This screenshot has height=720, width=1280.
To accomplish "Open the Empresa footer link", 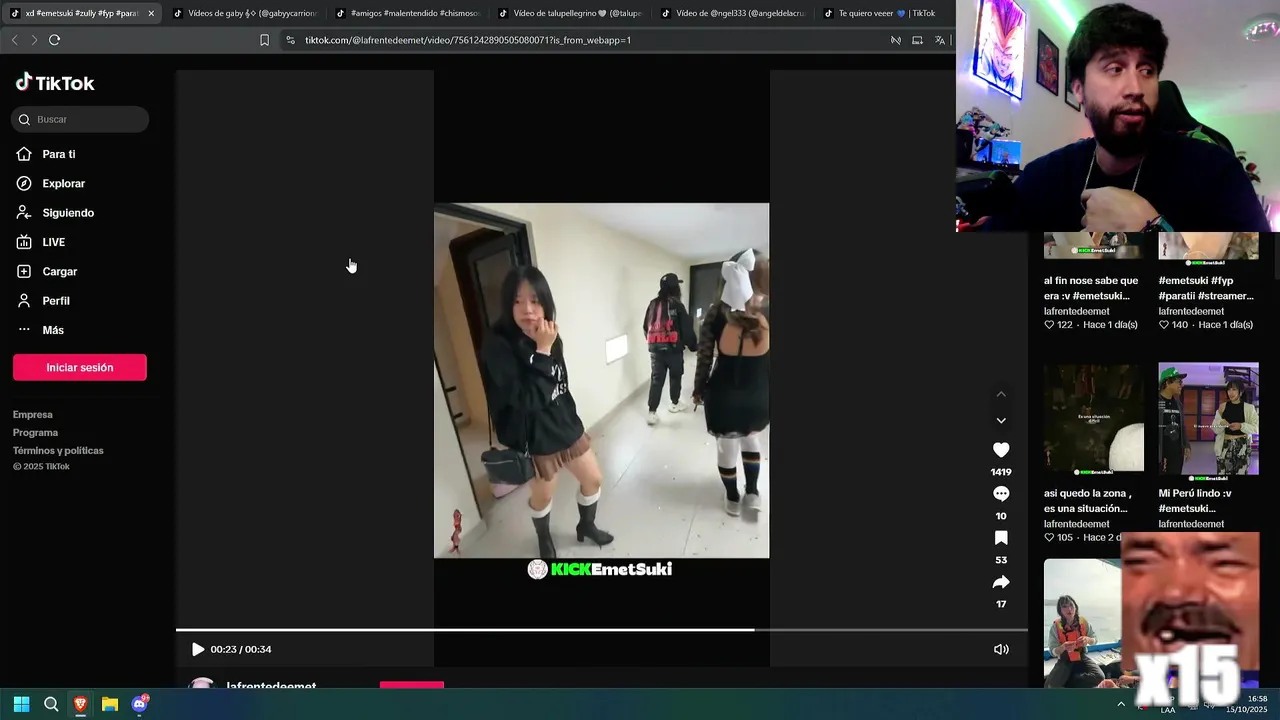I will (x=33, y=414).
